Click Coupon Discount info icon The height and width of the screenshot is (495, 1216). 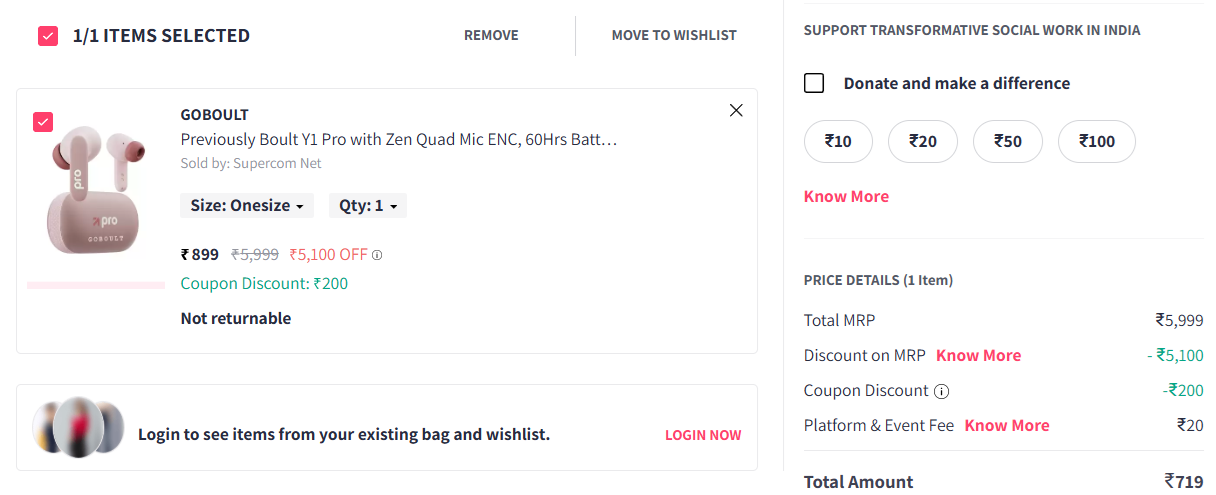[x=941, y=391]
